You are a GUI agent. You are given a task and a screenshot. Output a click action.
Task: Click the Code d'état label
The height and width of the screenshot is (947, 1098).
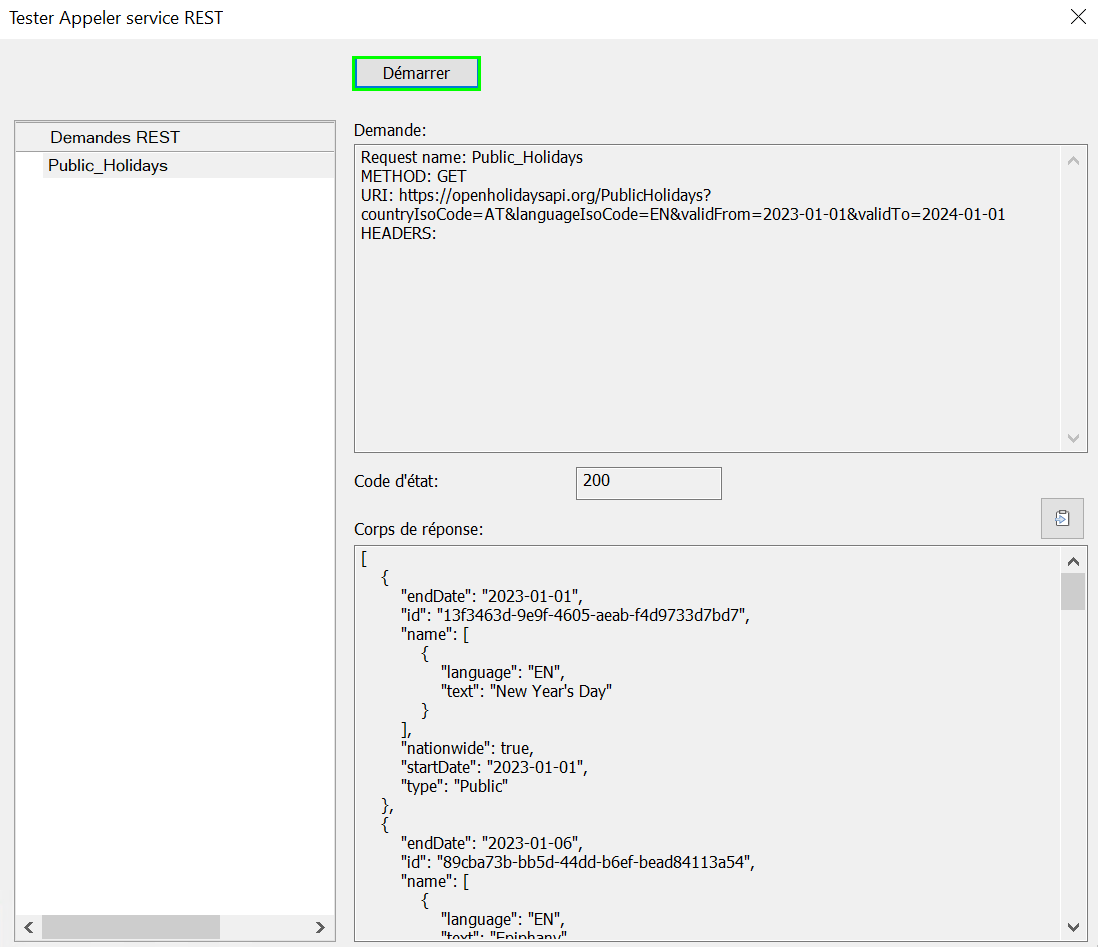click(x=396, y=482)
